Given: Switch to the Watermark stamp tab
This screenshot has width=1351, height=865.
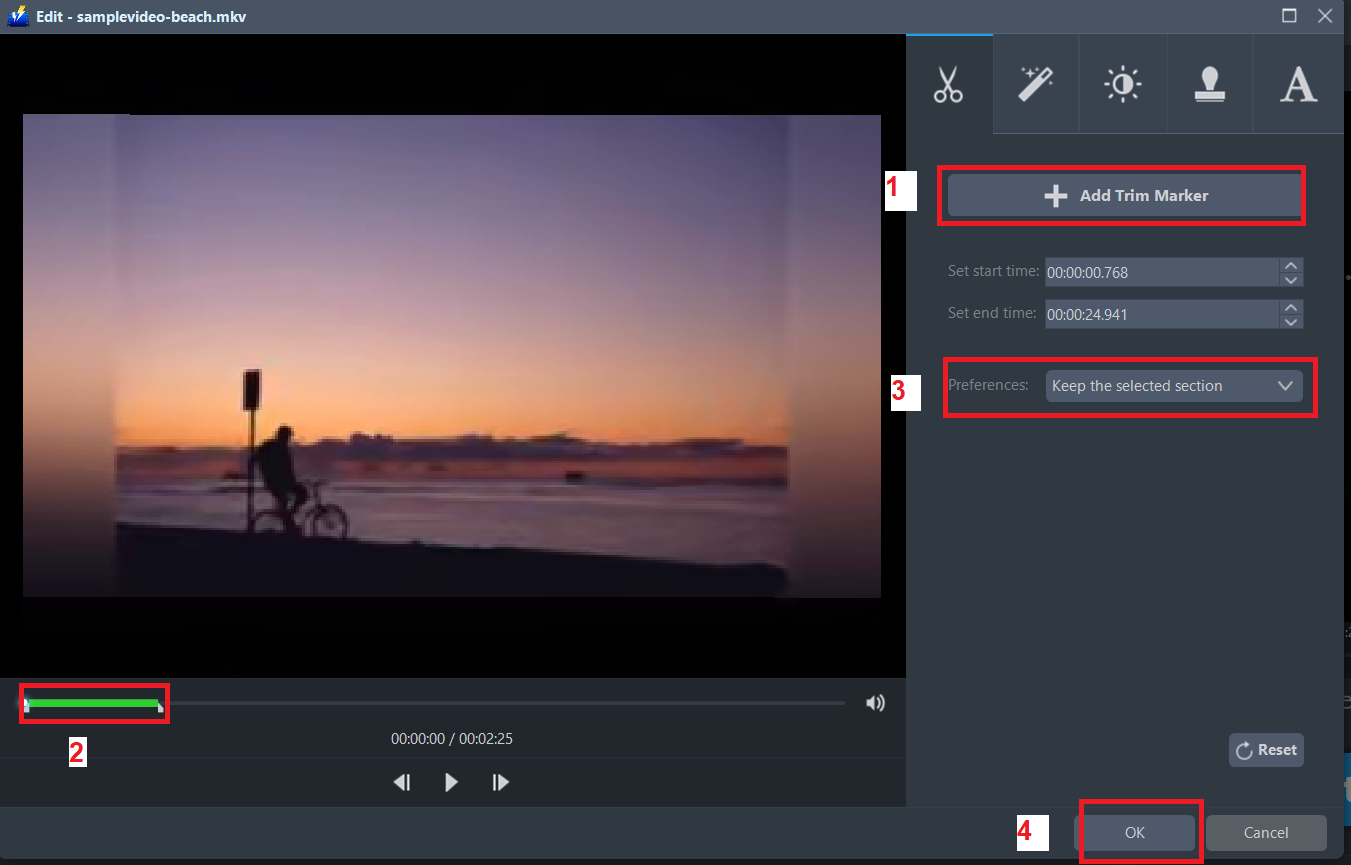Looking at the screenshot, I should pyautogui.click(x=1210, y=84).
